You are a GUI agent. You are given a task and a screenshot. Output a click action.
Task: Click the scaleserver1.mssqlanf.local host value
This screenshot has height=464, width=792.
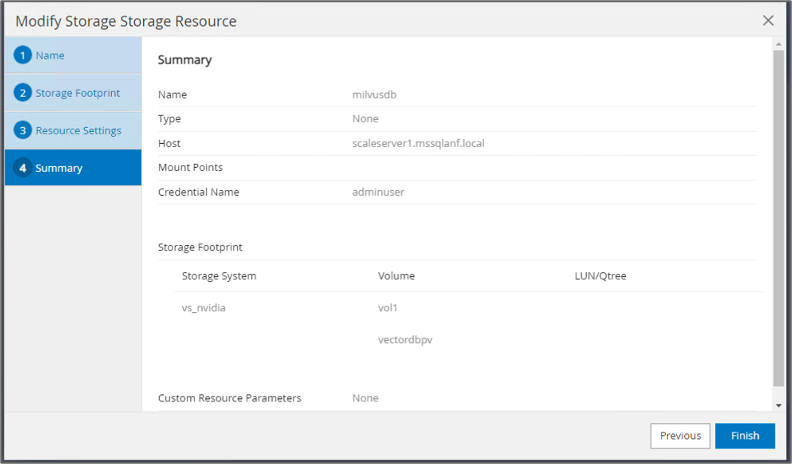coord(418,143)
